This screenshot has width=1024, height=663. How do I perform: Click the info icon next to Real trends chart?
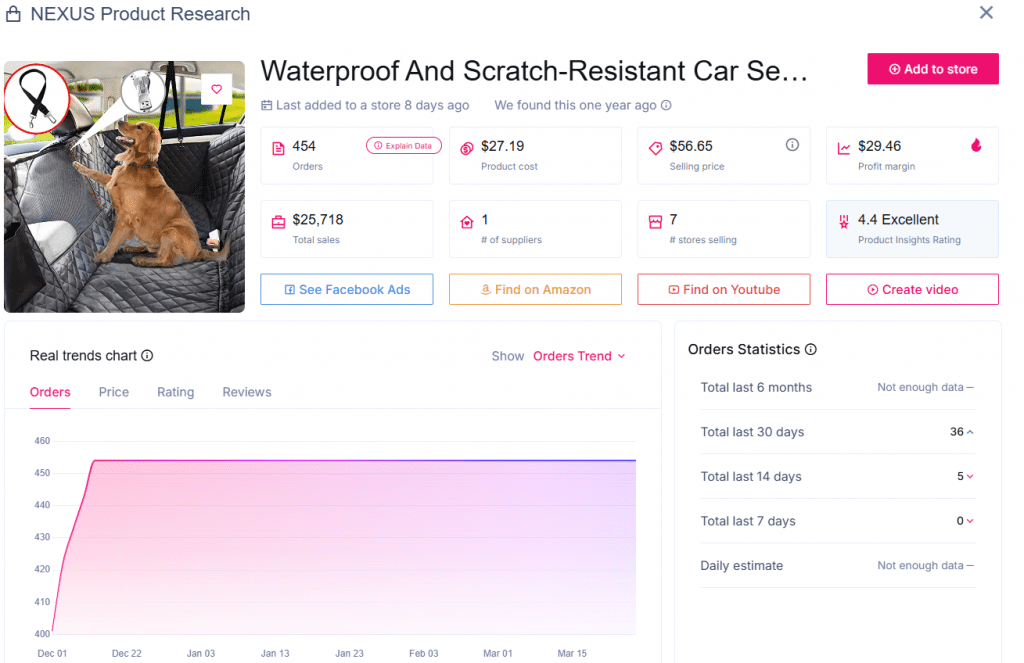coord(147,356)
